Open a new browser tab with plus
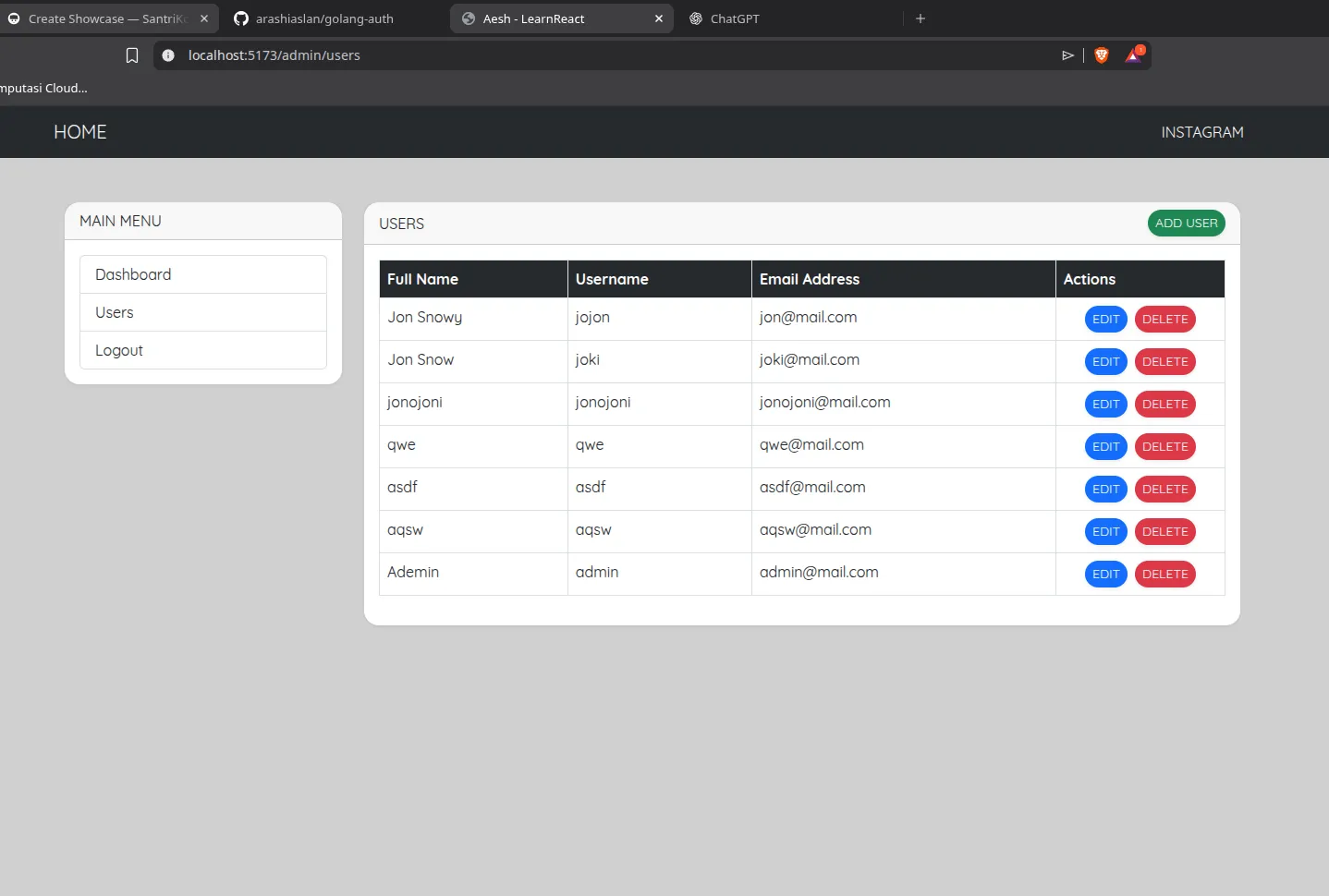This screenshot has height=896, width=1329. tap(921, 18)
